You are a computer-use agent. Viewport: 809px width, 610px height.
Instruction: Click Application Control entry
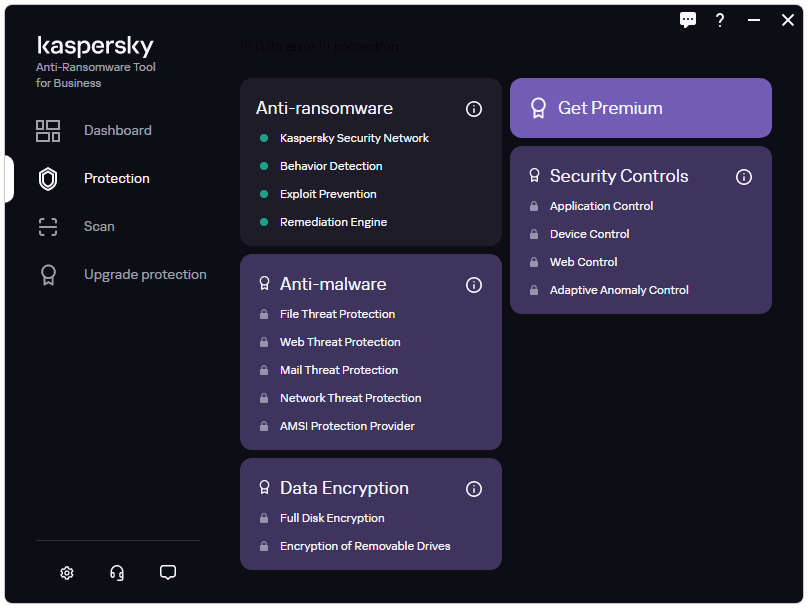pyautogui.click(x=602, y=206)
